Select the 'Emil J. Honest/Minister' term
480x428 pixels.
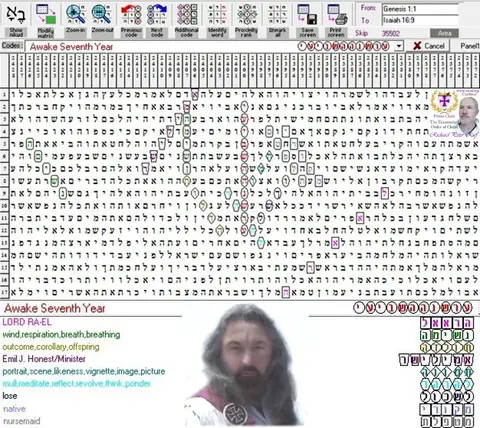(44, 359)
